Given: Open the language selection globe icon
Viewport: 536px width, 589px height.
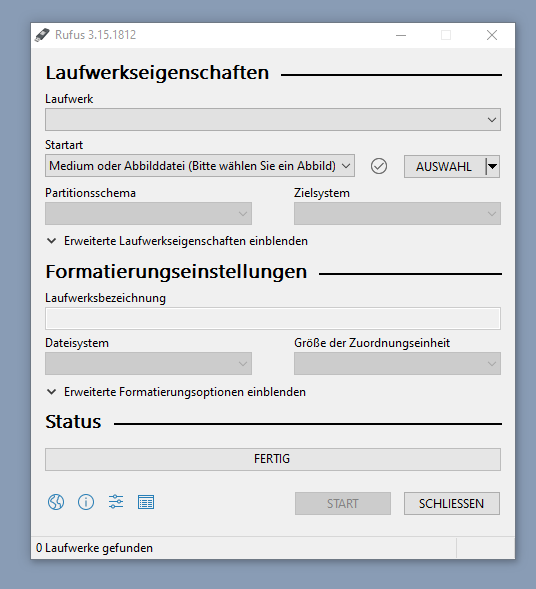Looking at the screenshot, I should point(56,502).
